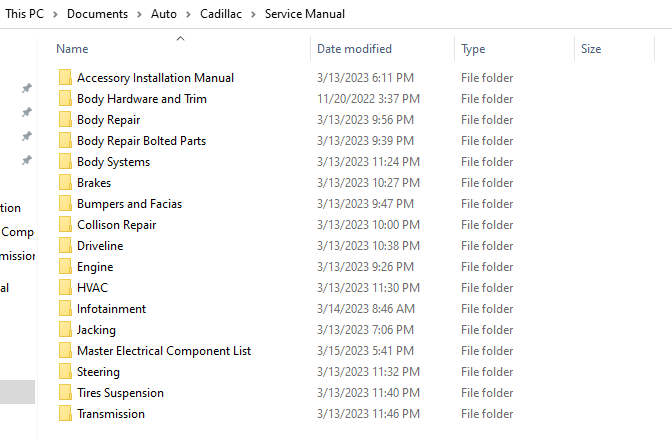Screen dimensions: 672x440
Task: Sort by Date modified column header
Action: [x=354, y=49]
